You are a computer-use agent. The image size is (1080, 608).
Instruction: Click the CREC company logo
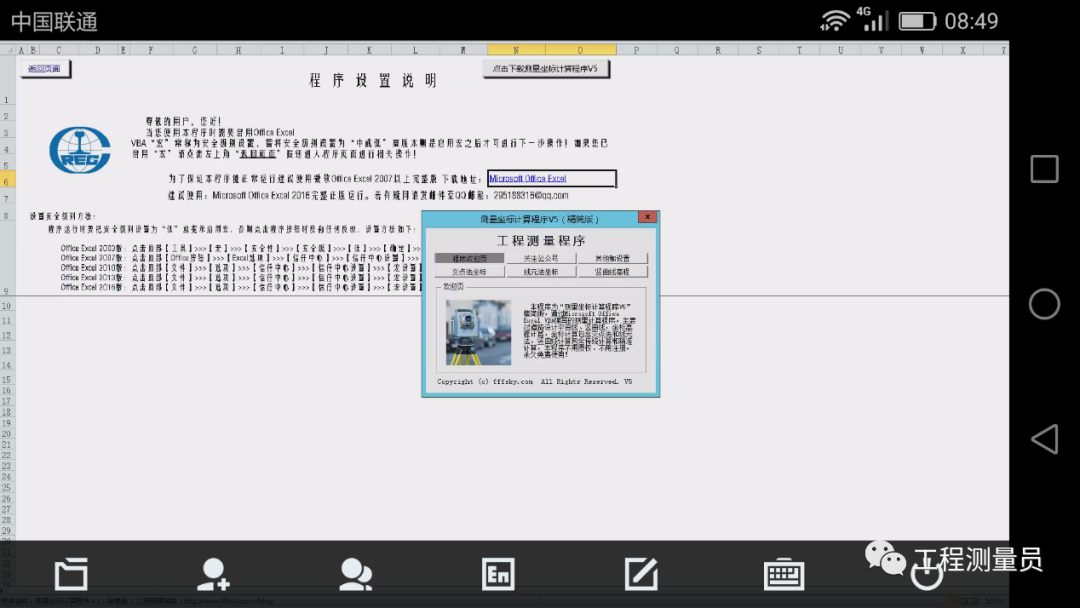[80, 149]
